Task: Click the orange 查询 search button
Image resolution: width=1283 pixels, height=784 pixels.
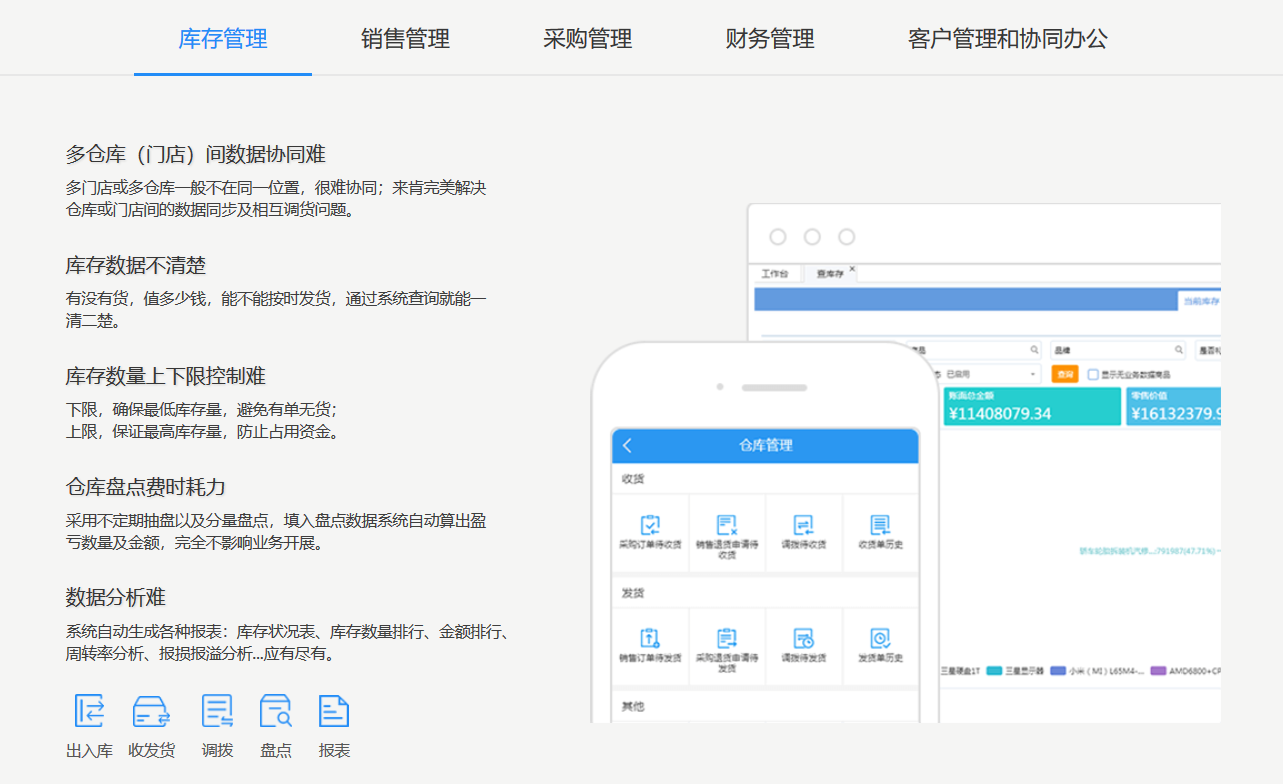Action: (1066, 375)
